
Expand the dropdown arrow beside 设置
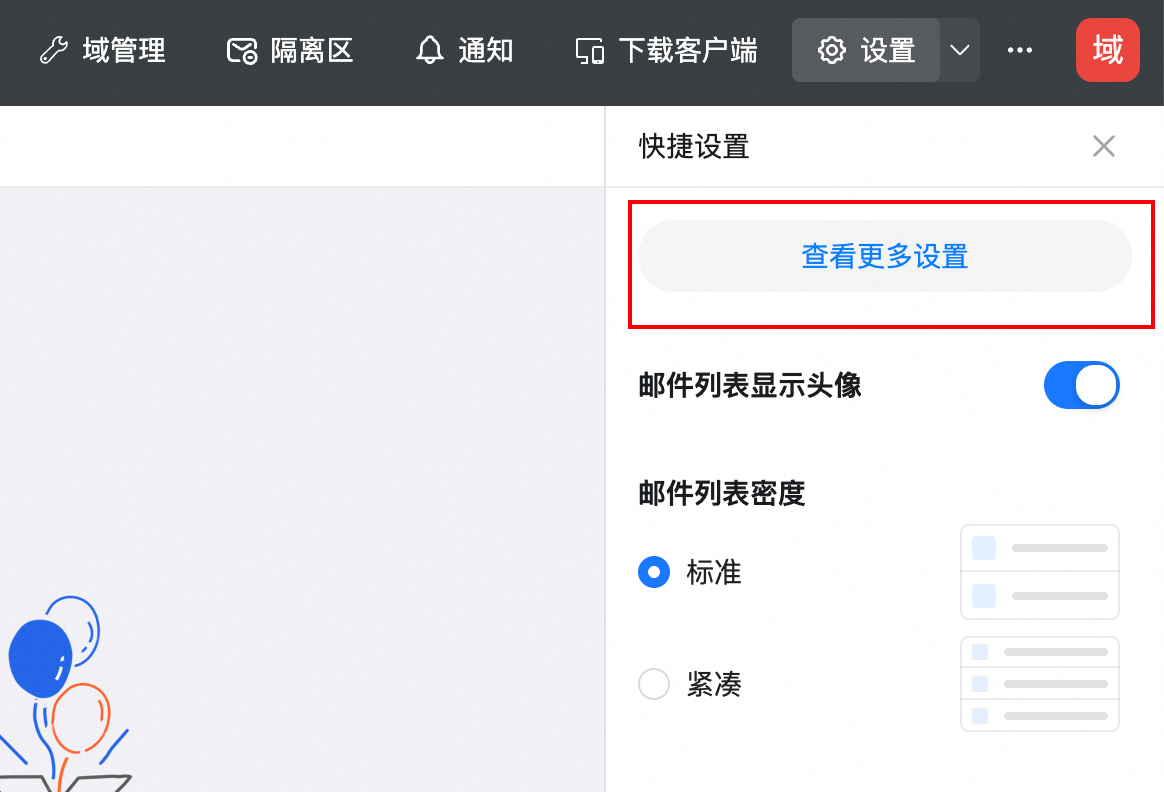960,50
